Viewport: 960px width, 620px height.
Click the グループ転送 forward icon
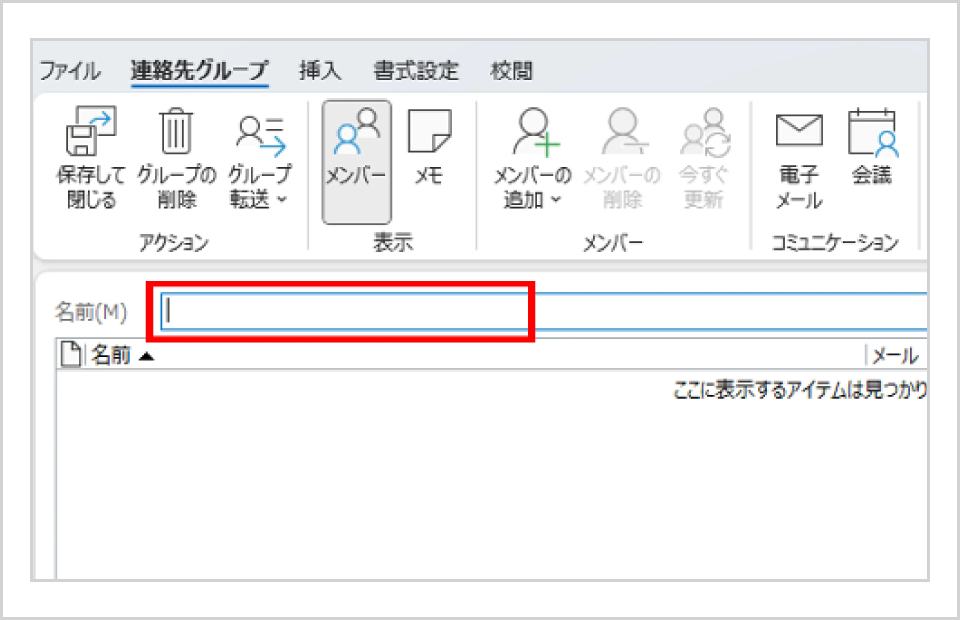pyautogui.click(x=260, y=135)
